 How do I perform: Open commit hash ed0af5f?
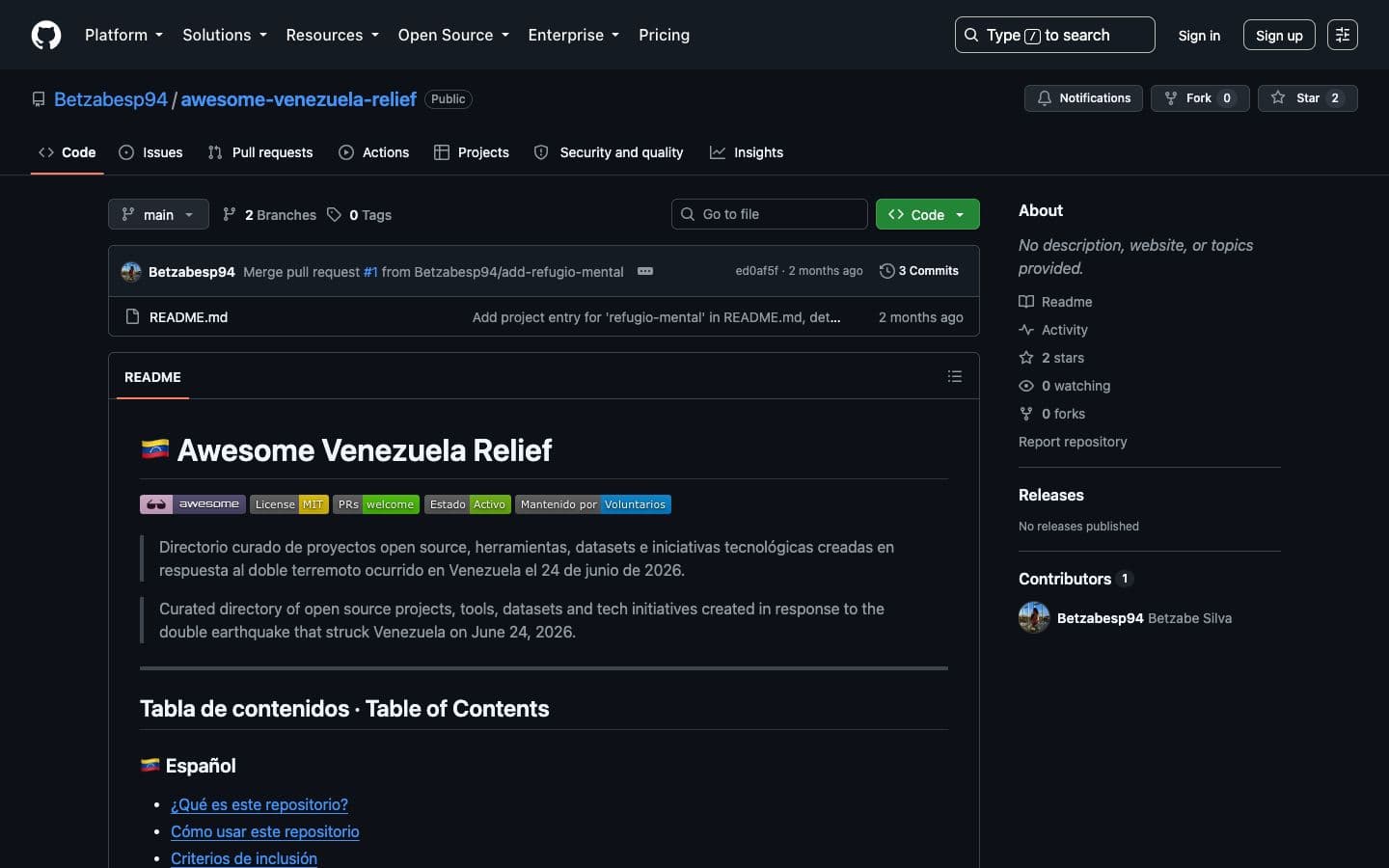(756, 271)
